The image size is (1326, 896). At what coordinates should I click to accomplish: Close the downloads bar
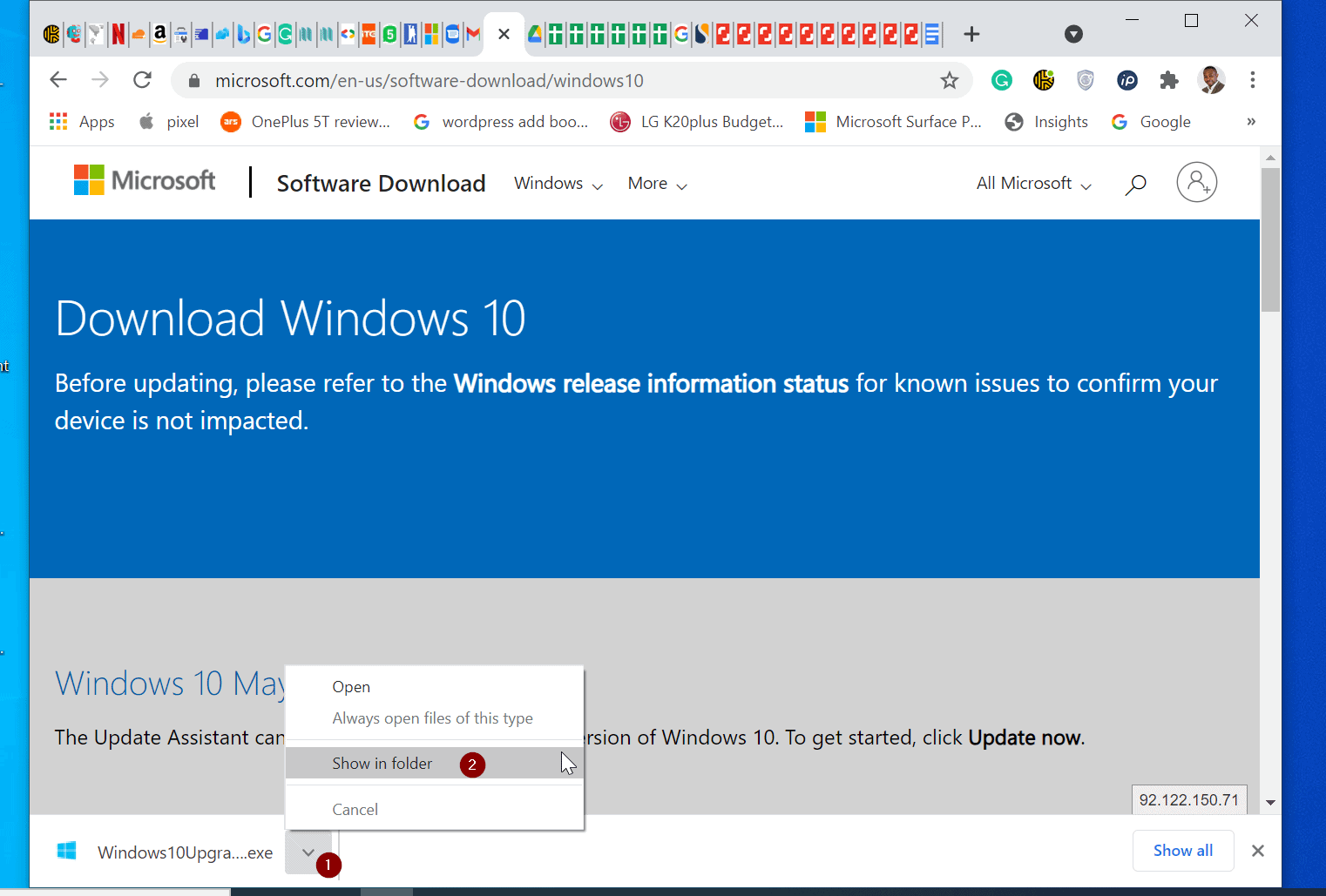(1258, 851)
